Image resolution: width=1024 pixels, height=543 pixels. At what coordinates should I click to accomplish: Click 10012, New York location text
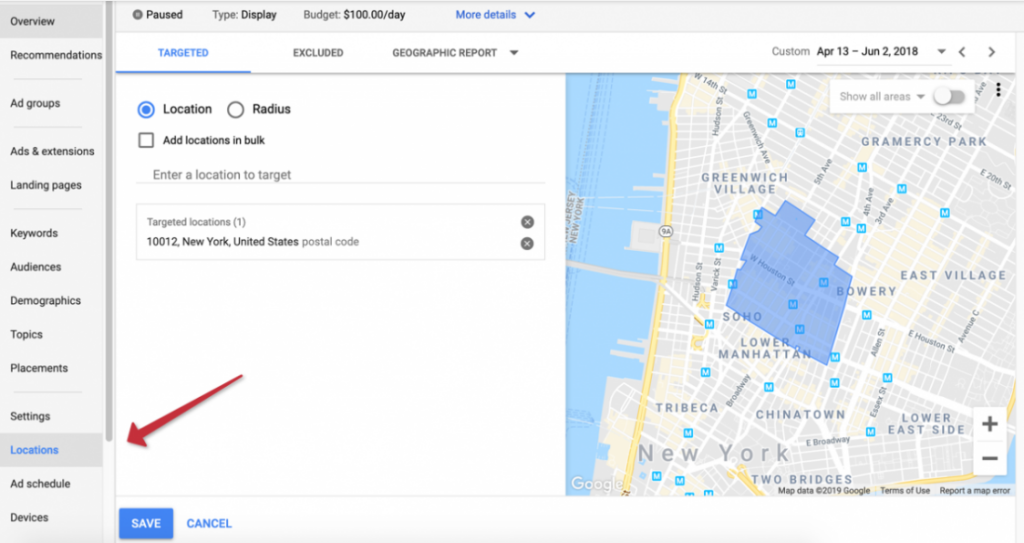(222, 242)
